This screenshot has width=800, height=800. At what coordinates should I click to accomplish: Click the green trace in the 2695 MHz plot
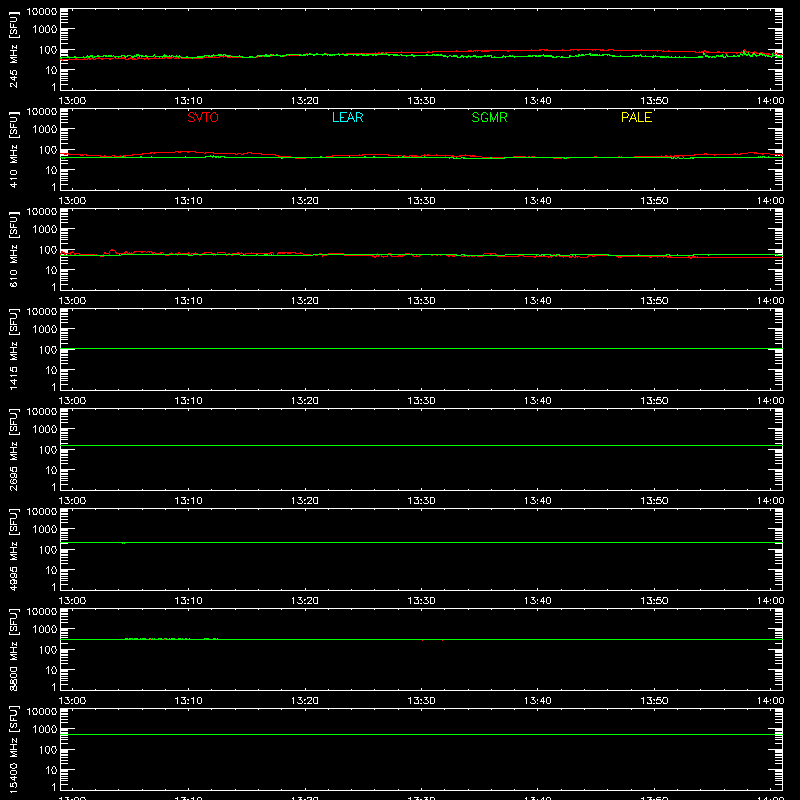(x=421, y=445)
